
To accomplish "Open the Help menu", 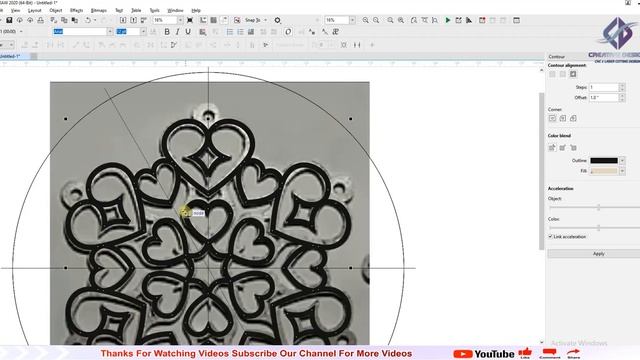I will point(196,10).
